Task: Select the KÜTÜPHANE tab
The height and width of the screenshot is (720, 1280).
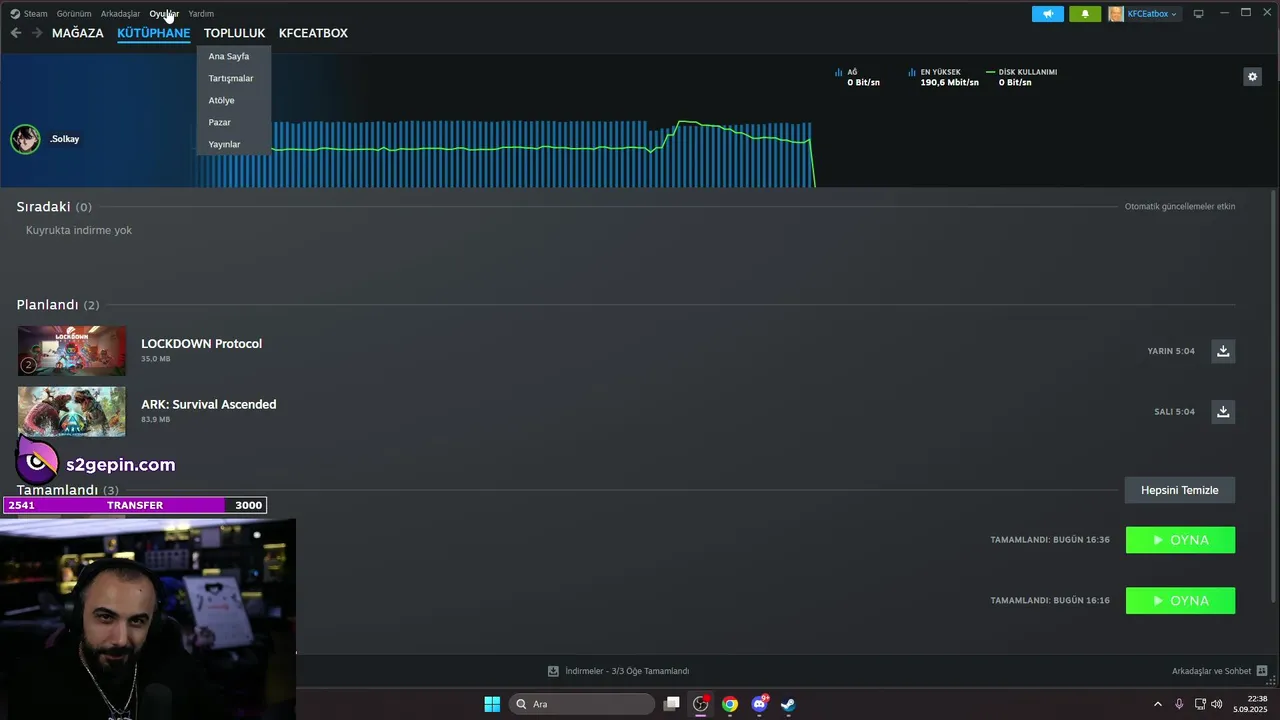Action: point(153,33)
